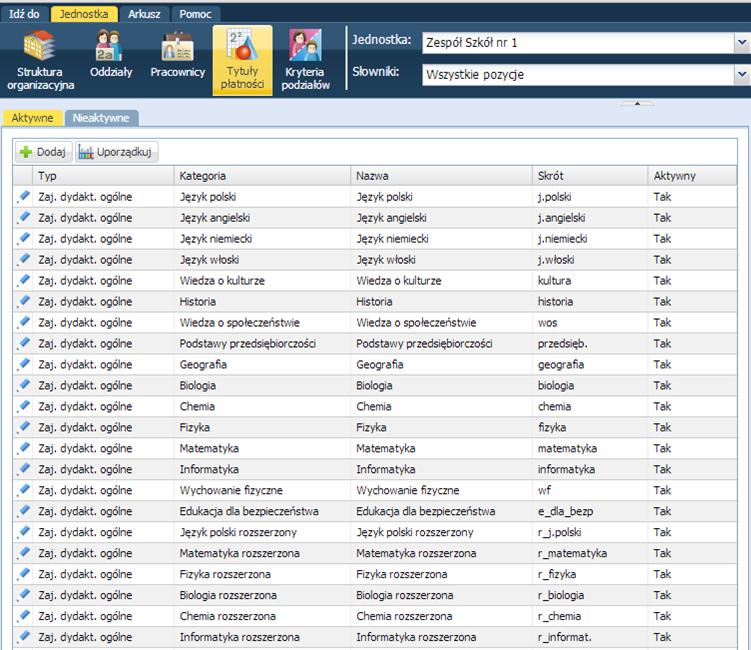Screen dimensions: 751x650
Task: Edit the Chemia row pencil
Action: pyautogui.click(x=23, y=406)
